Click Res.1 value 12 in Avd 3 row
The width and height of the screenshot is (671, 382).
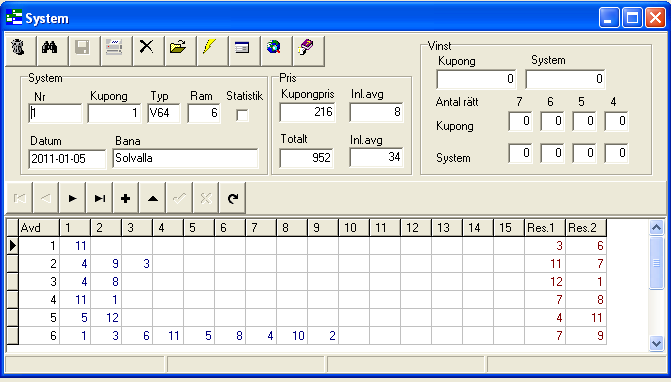(x=545, y=282)
